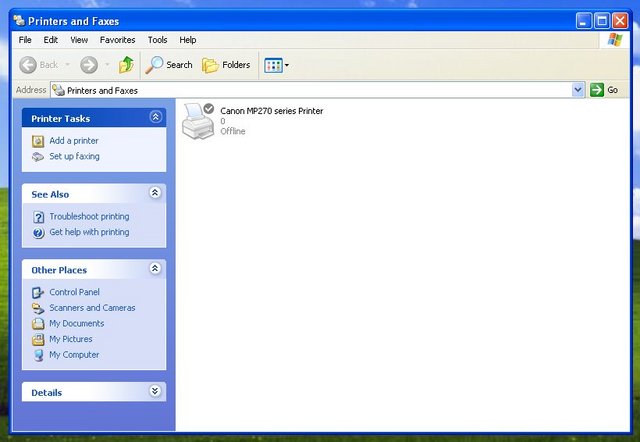Click the Add a printer icon

38,141
